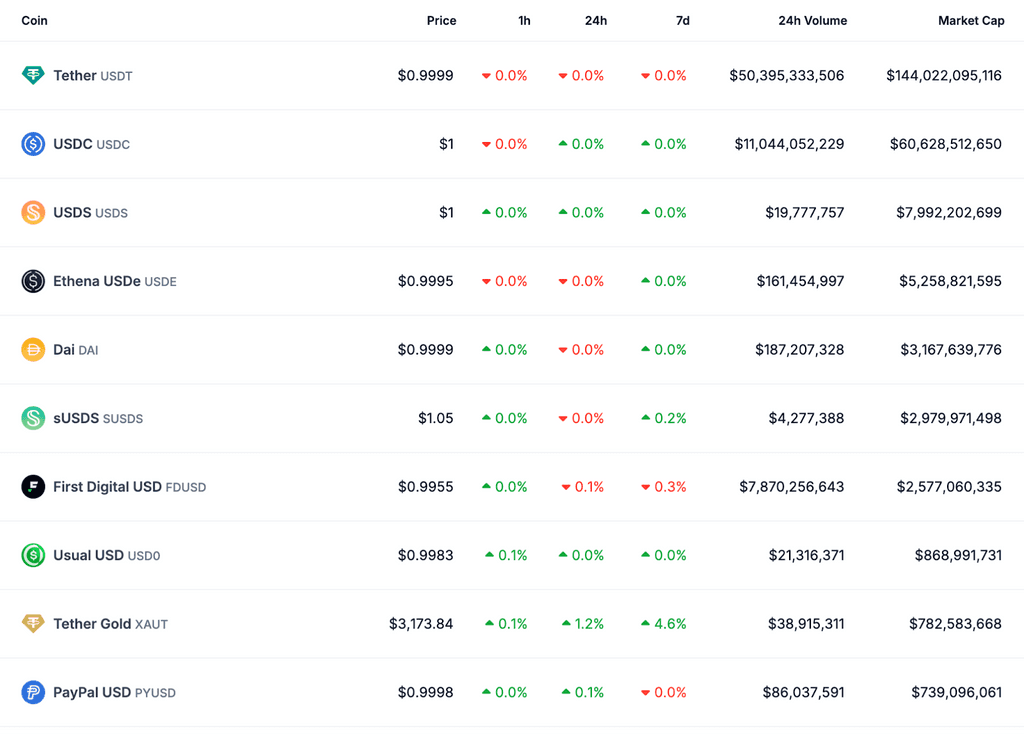Viewport: 1024px width, 734px height.
Task: Click the Tether coin logo icon
Action: tap(33, 75)
